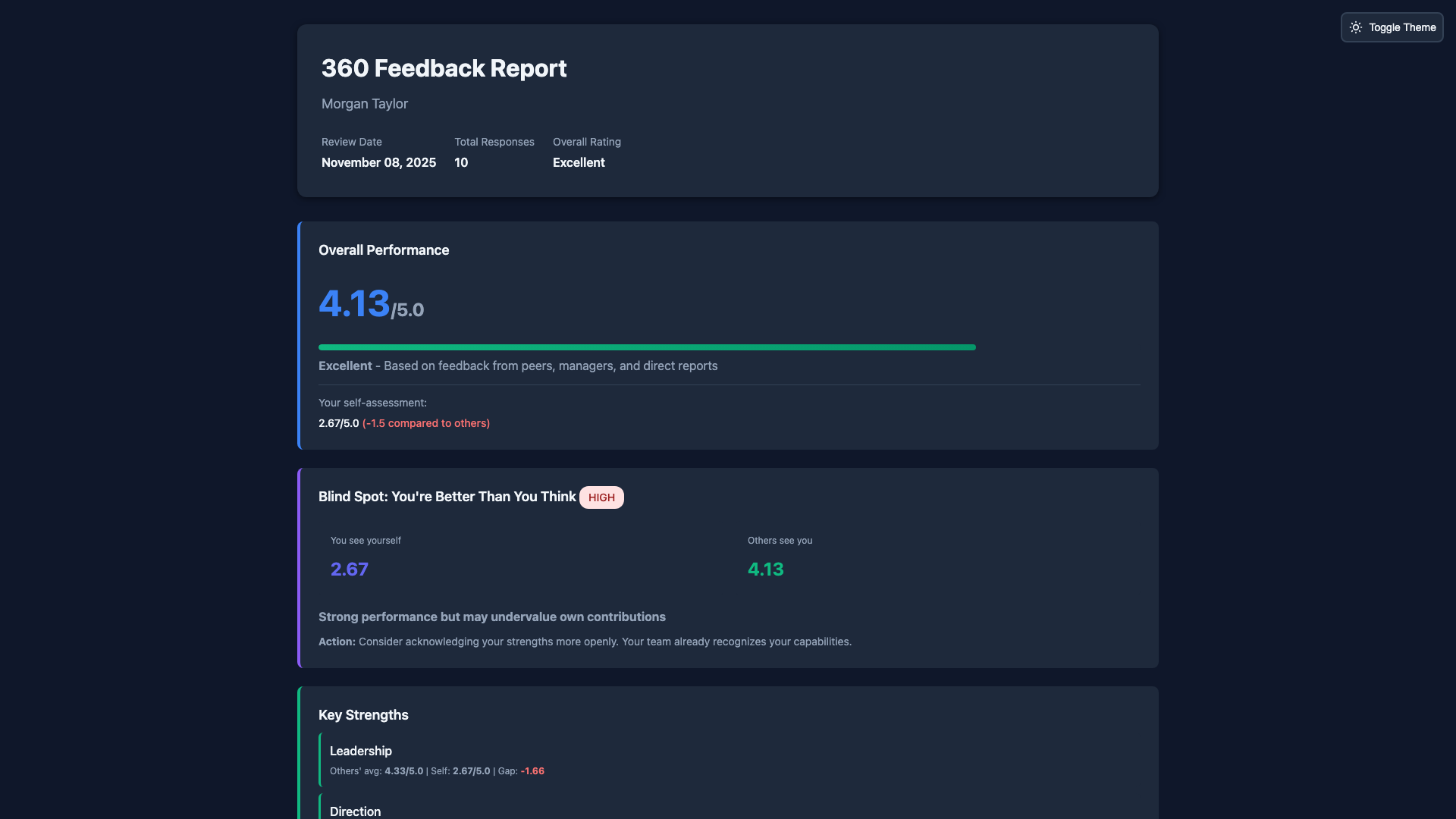Click the sun icon on Toggle Theme
1456x819 pixels.
[1357, 27]
